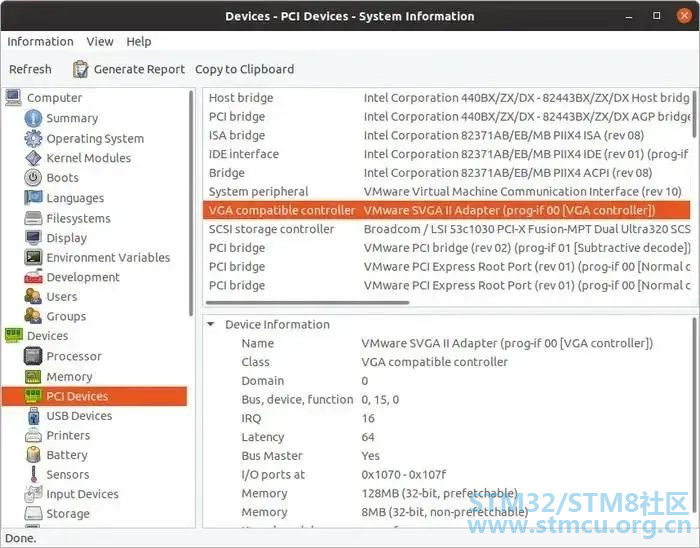Click the USB Devices label
Viewport: 700px width, 548px height.
pyautogui.click(x=79, y=415)
